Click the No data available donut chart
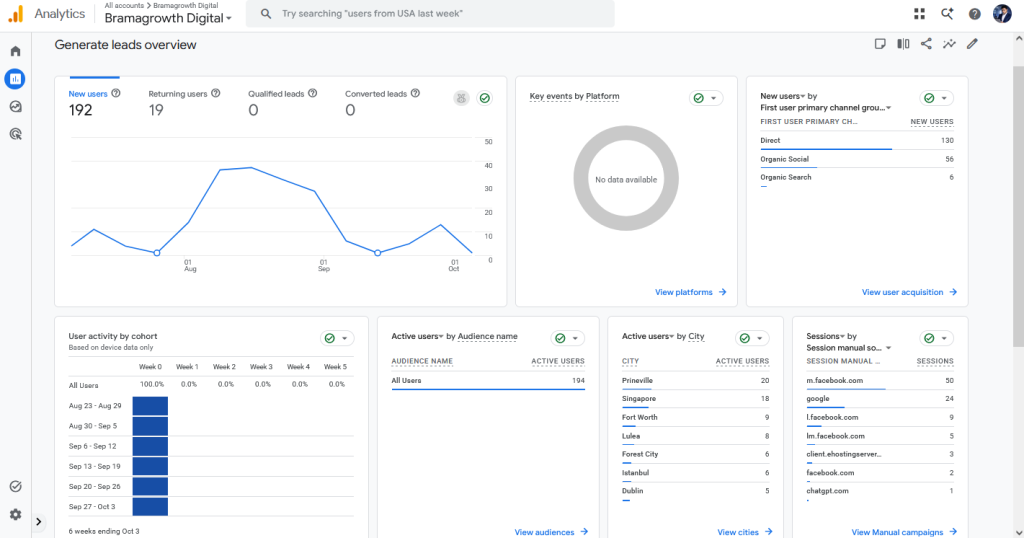This screenshot has height=538, width=1024. 626,178
